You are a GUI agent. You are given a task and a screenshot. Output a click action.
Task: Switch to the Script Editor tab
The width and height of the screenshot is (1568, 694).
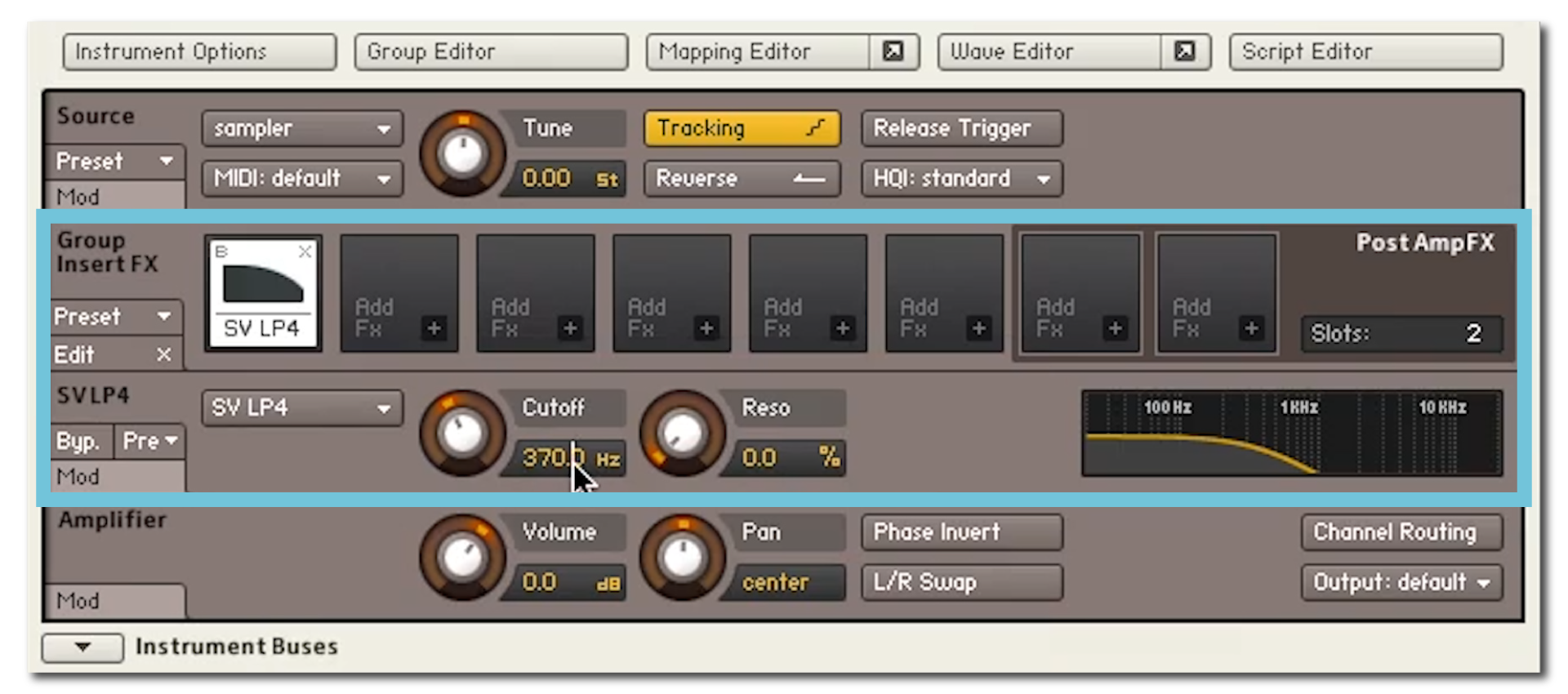click(1365, 52)
